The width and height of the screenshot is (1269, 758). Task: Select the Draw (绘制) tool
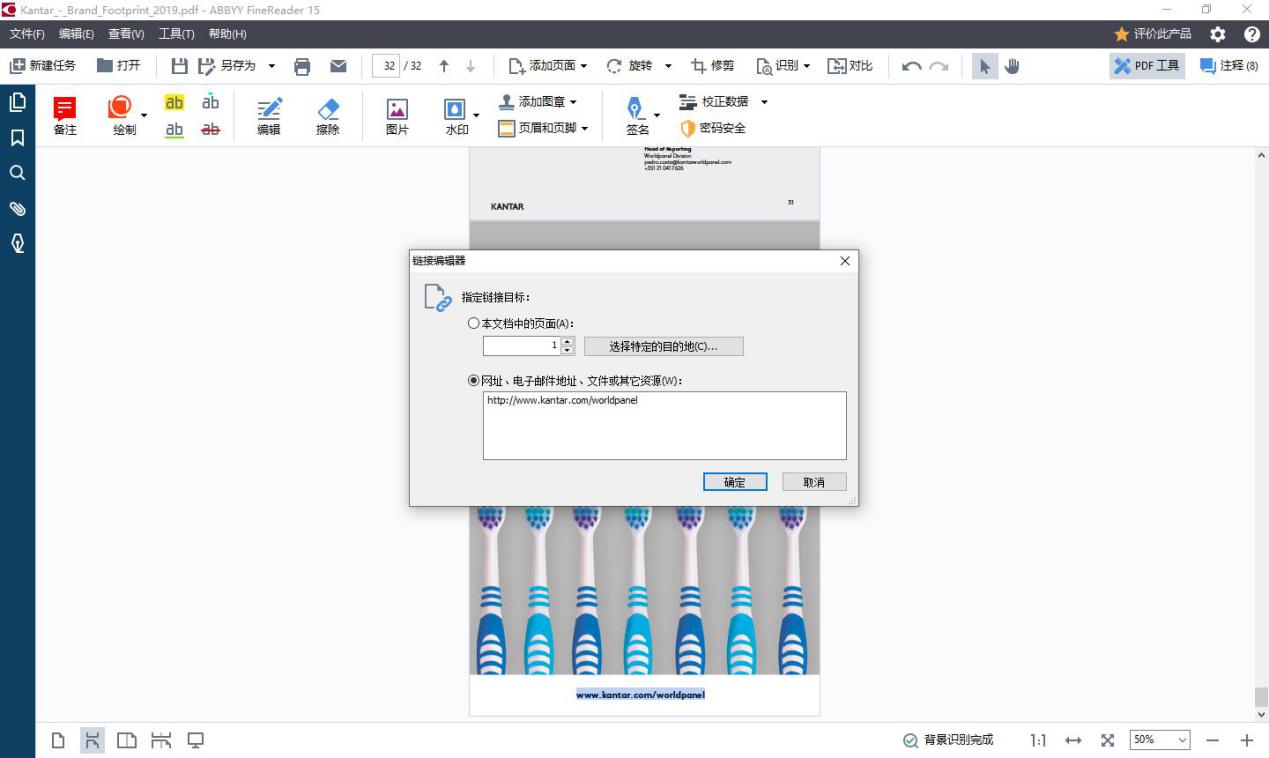(121, 116)
